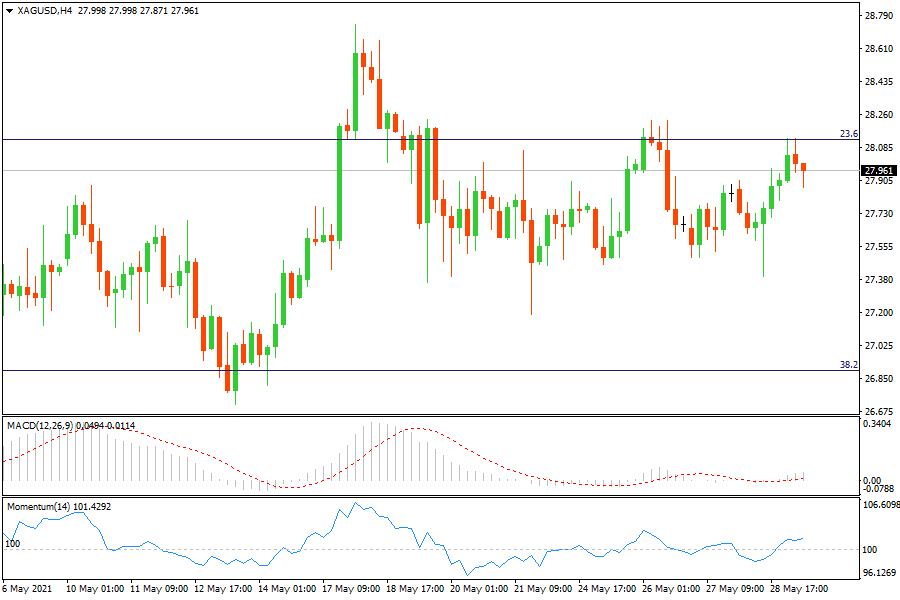This screenshot has height=600, width=900.
Task: Click the 106.6098 Momentum scale value
Action: 880,506
